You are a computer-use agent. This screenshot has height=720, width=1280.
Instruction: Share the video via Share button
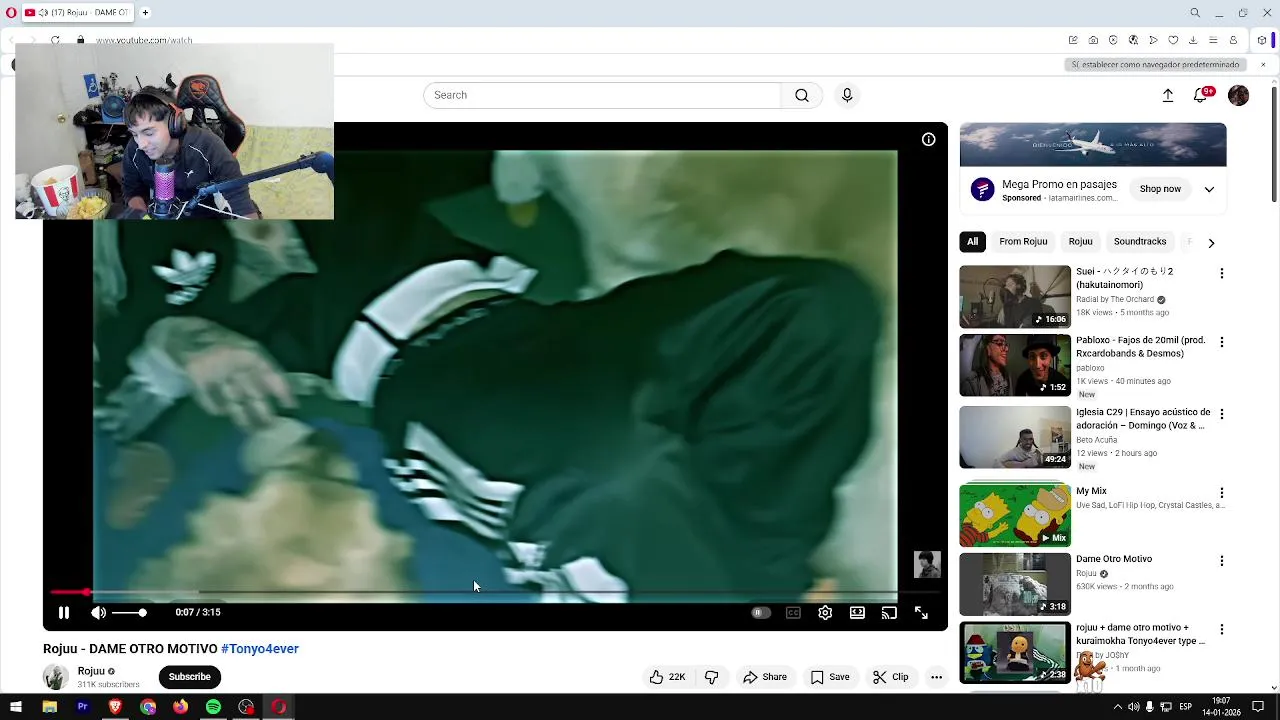pyautogui.click(x=765, y=677)
